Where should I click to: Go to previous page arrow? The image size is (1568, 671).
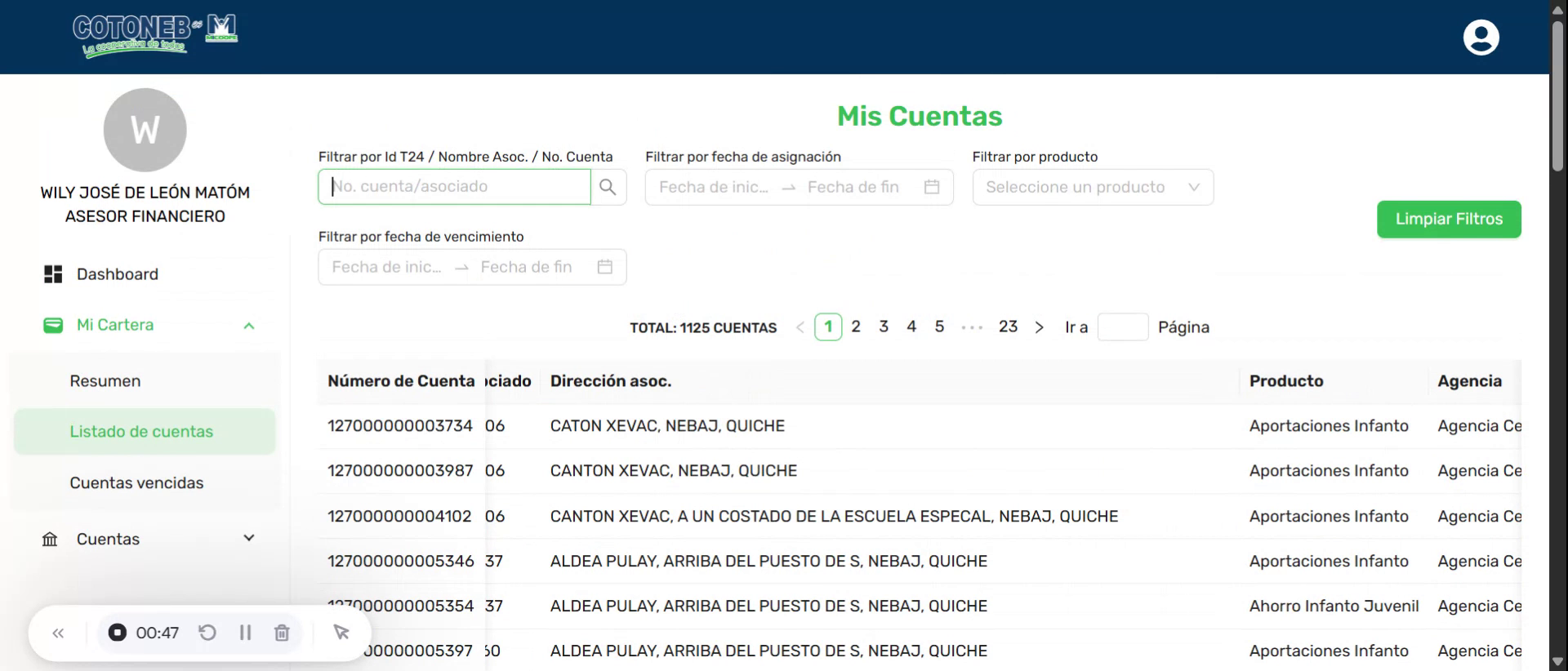(800, 327)
